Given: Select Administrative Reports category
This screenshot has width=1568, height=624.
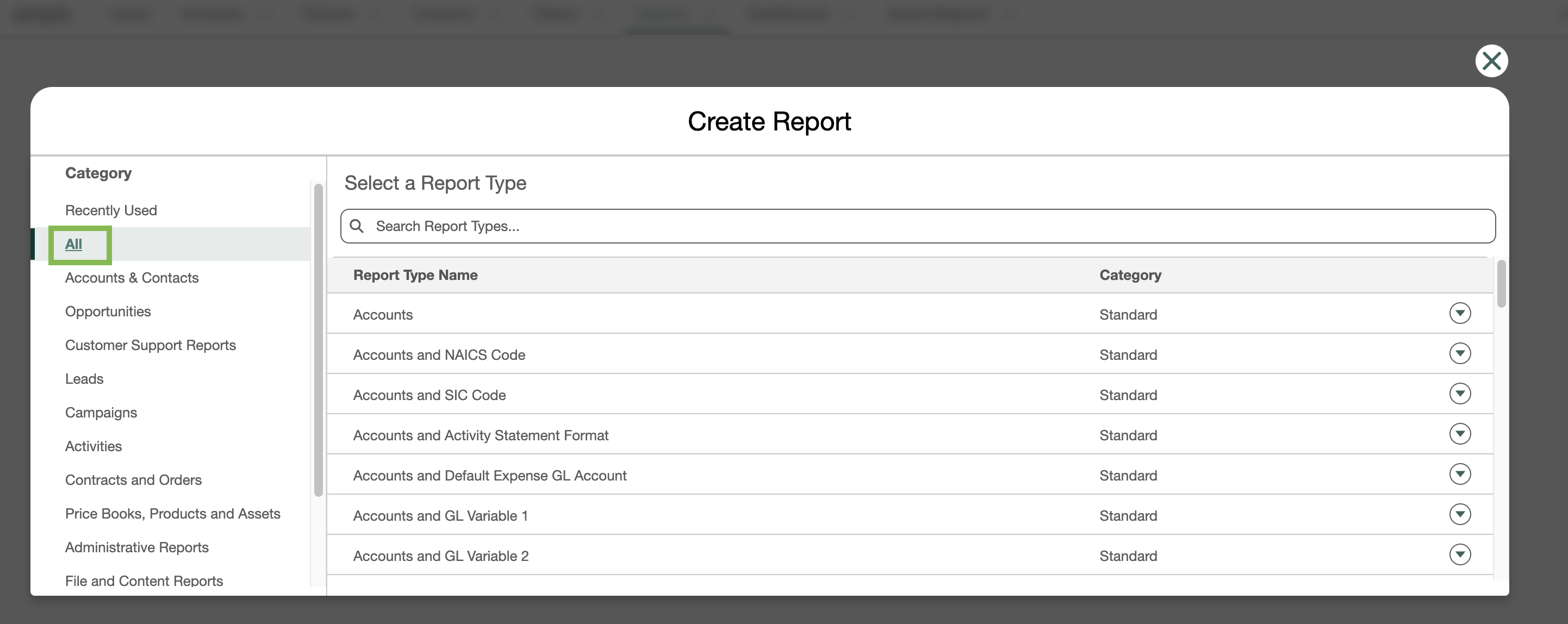Looking at the screenshot, I should pyautogui.click(x=137, y=547).
